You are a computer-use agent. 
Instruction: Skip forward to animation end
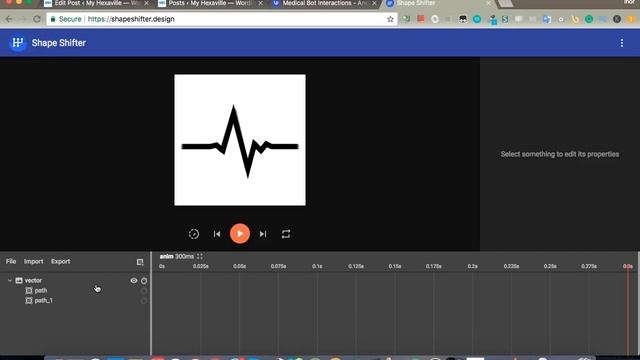point(263,234)
